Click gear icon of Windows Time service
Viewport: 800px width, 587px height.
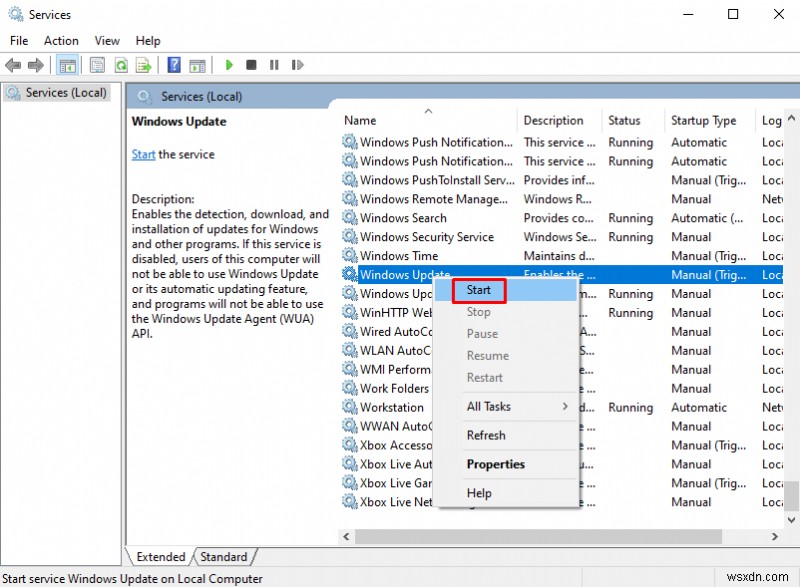(349, 256)
